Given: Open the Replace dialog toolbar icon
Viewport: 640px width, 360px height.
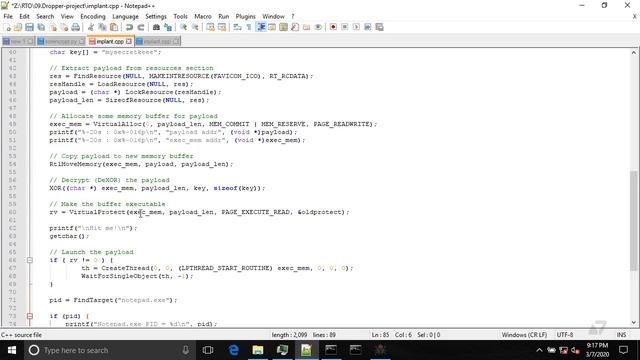Looking at the screenshot, I should 168,27.
